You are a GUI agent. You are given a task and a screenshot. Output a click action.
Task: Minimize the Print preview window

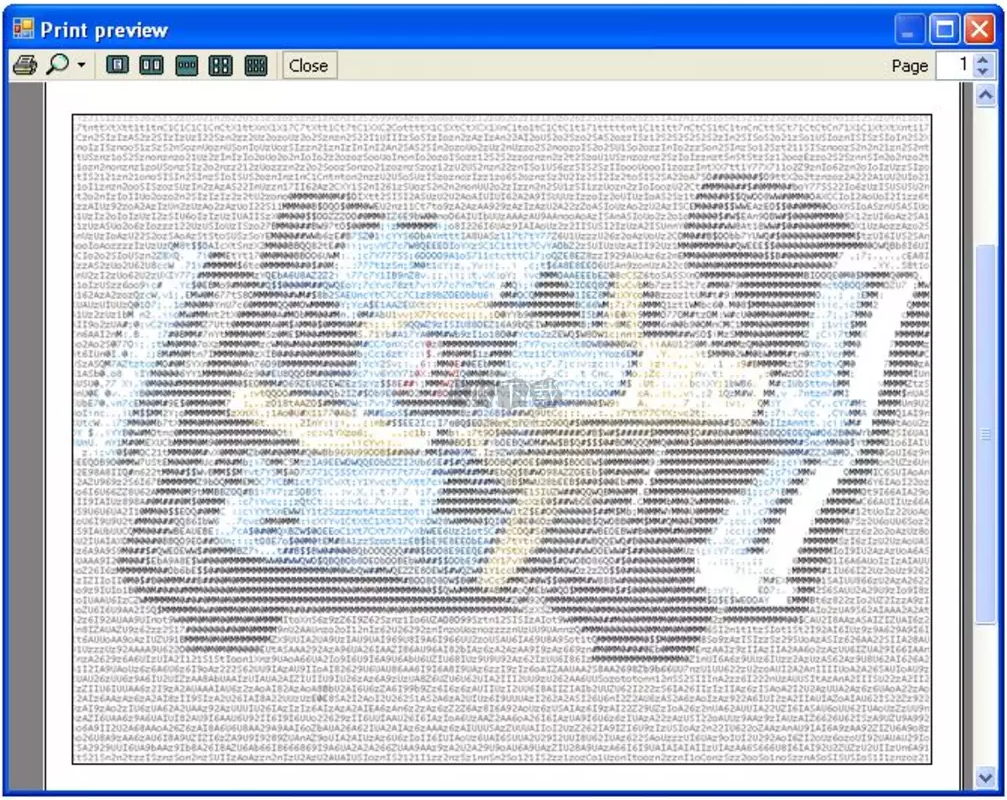pyautogui.click(x=910, y=29)
